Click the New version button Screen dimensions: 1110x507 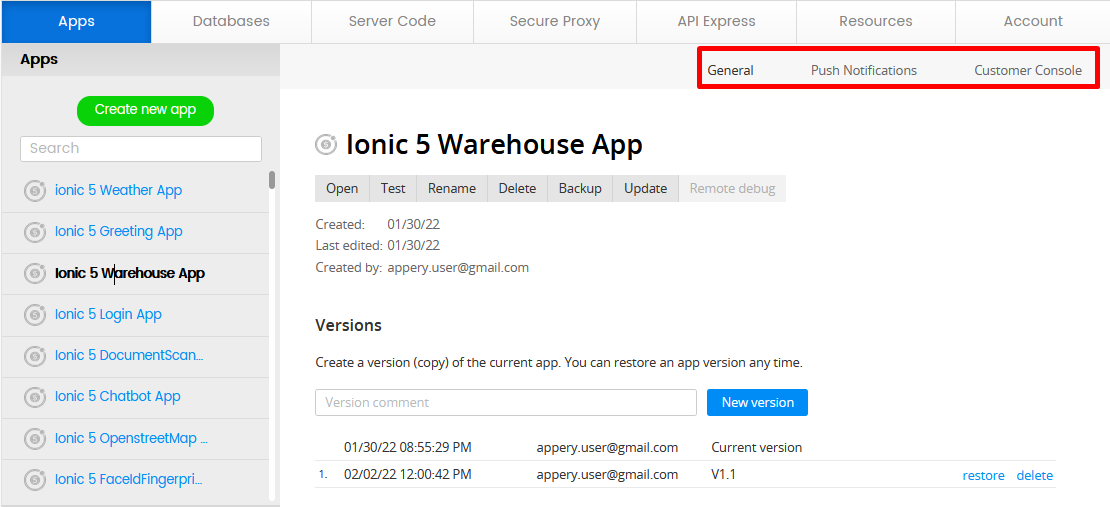[x=757, y=402]
